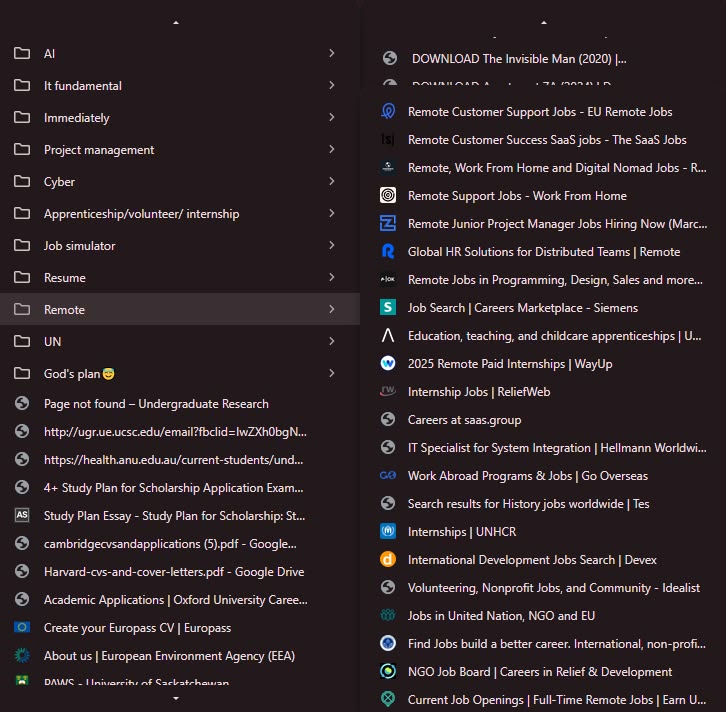Expand the God's plan folder chevron

point(332,373)
